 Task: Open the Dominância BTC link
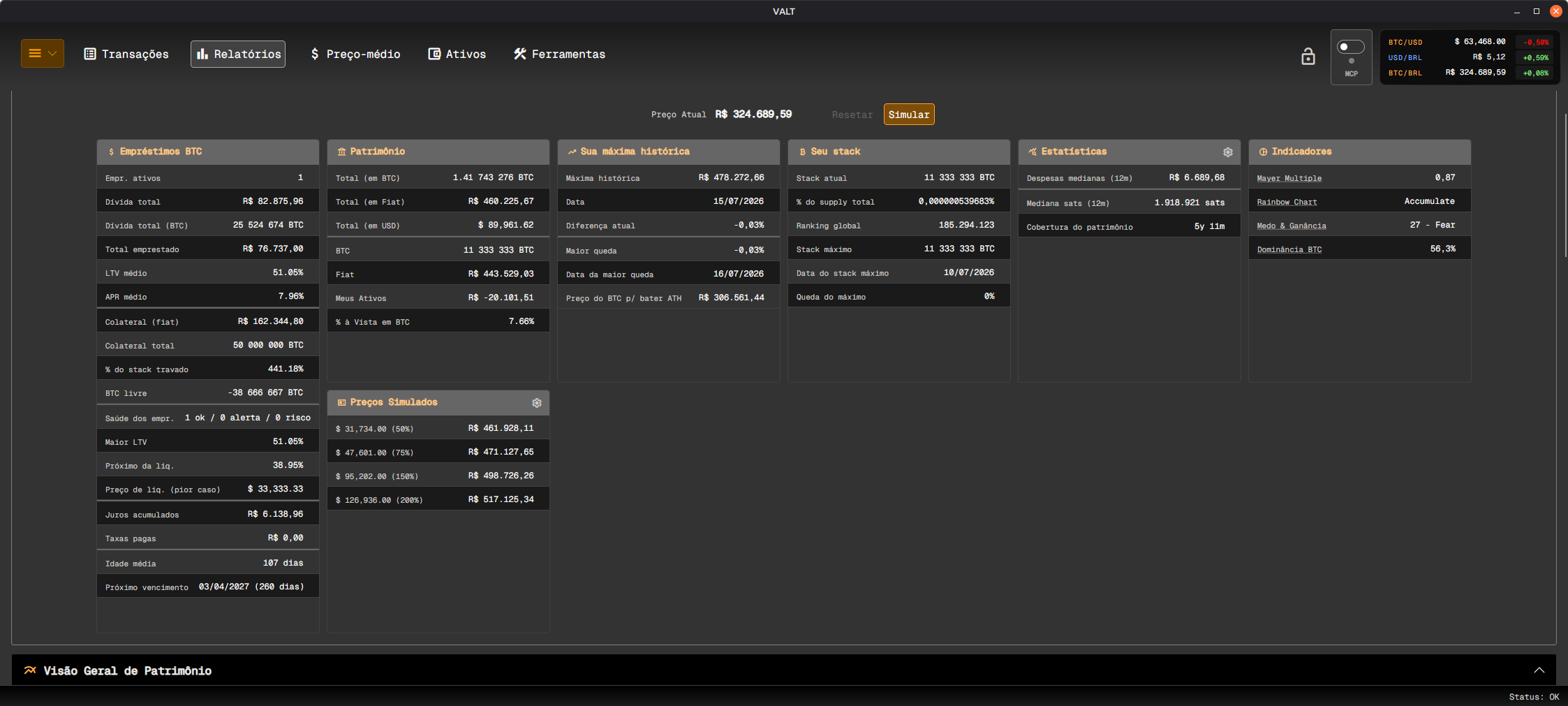(x=1289, y=249)
